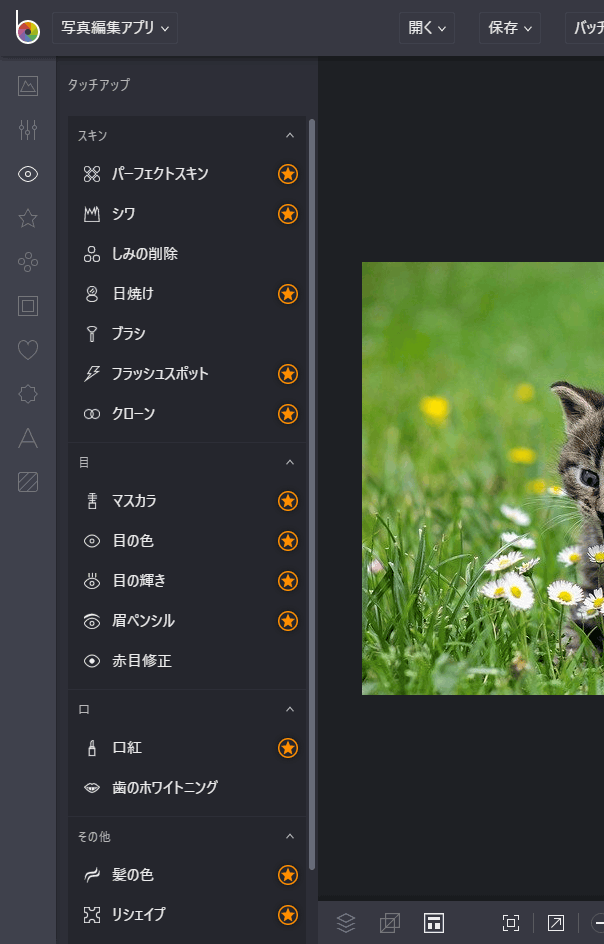Click the premium star next to 日焼け

click(x=288, y=294)
